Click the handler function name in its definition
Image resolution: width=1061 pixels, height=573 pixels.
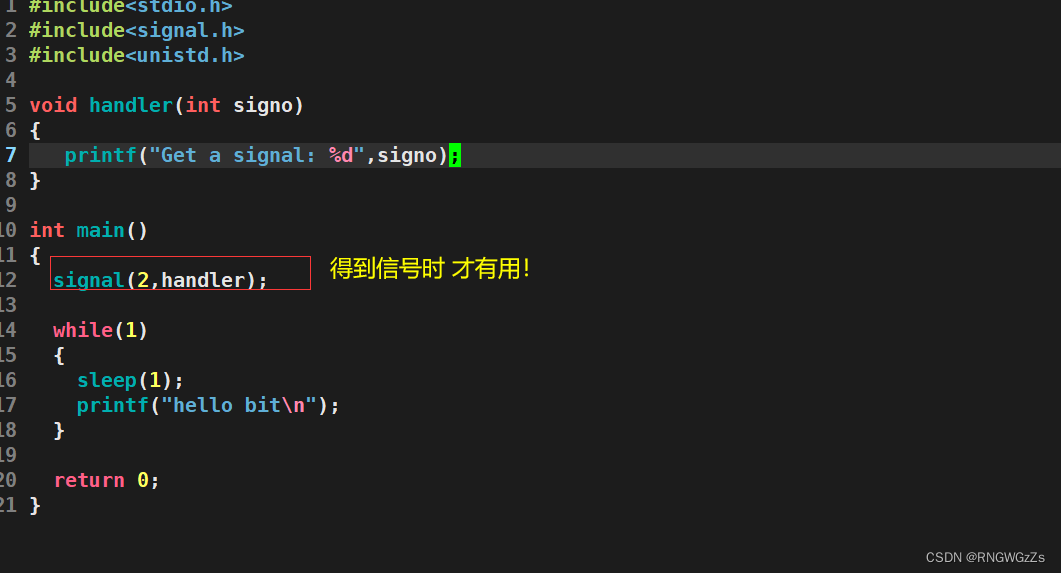(130, 105)
